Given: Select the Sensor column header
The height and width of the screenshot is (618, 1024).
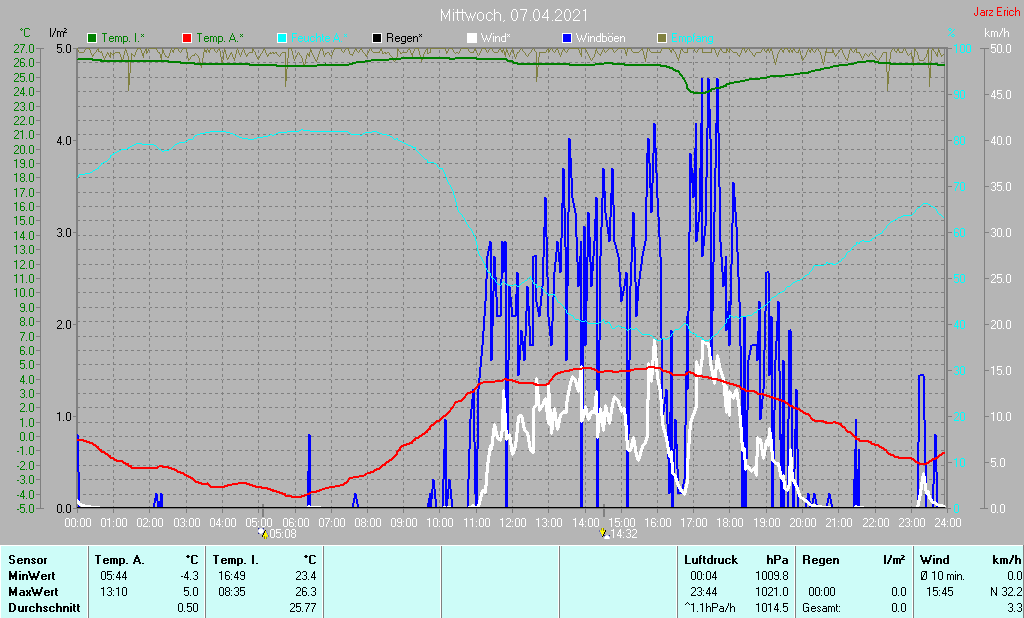Looking at the screenshot, I should tap(27, 560).
